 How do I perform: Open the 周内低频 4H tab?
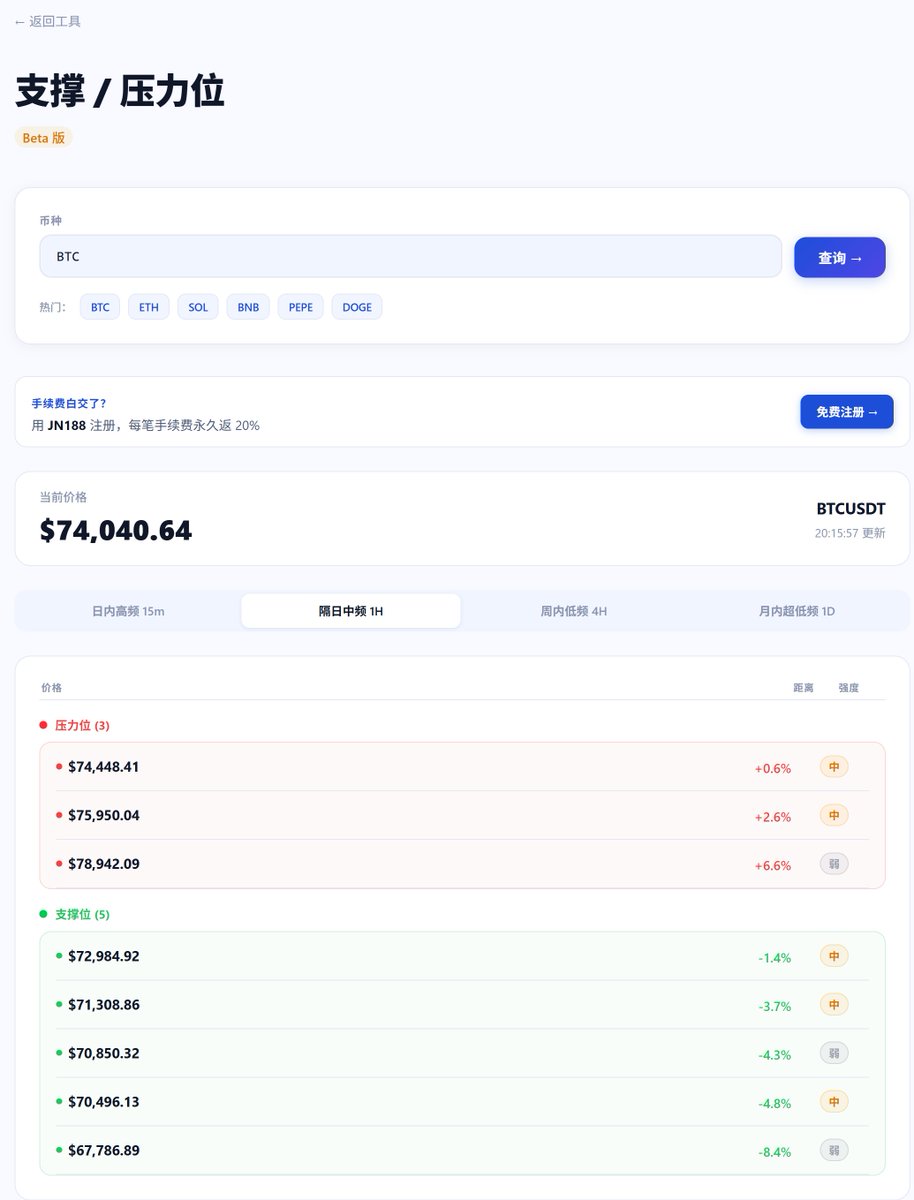click(573, 611)
